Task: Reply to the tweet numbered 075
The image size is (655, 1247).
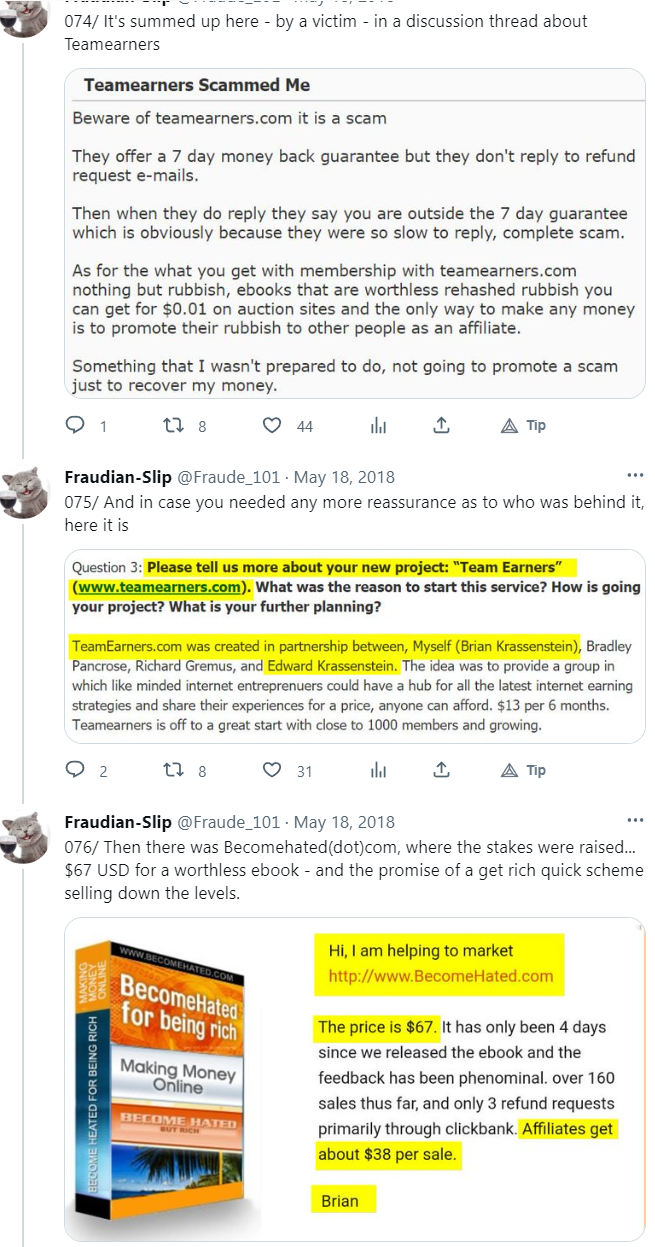Action: tap(76, 770)
